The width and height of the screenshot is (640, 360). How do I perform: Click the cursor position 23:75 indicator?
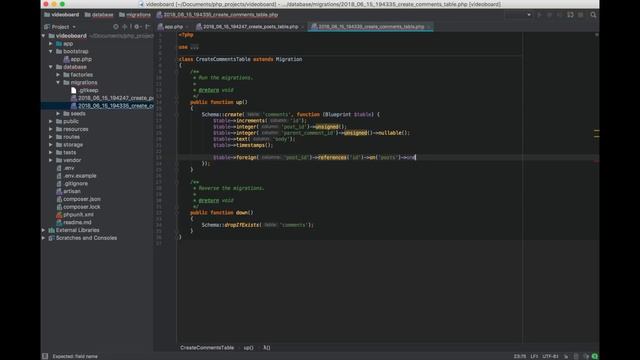tap(520, 356)
